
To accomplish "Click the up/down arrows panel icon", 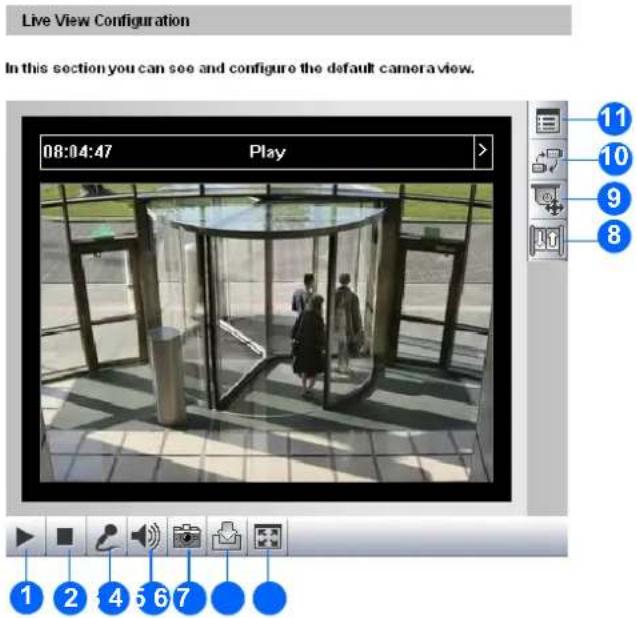I will pos(548,240).
